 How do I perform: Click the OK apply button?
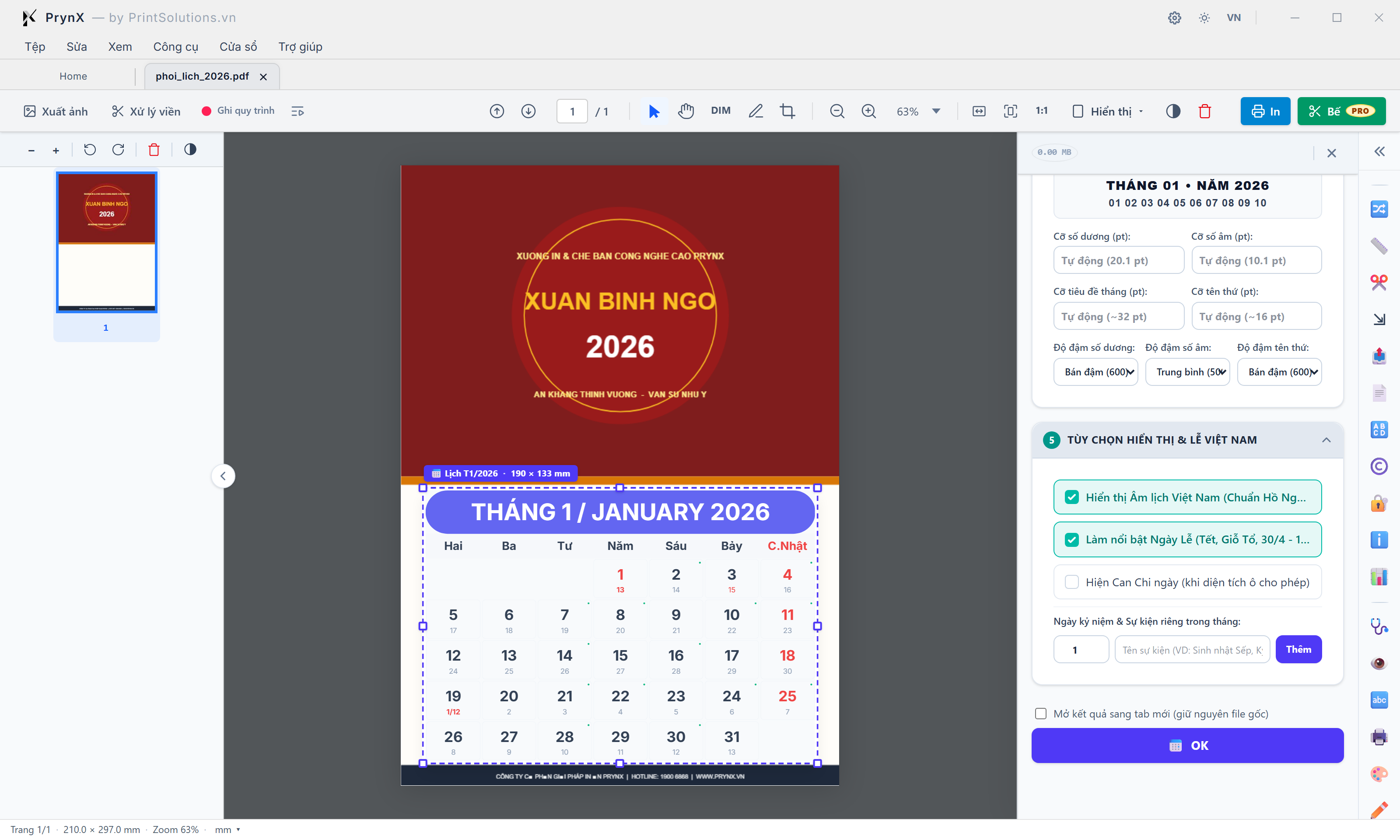[1187, 745]
